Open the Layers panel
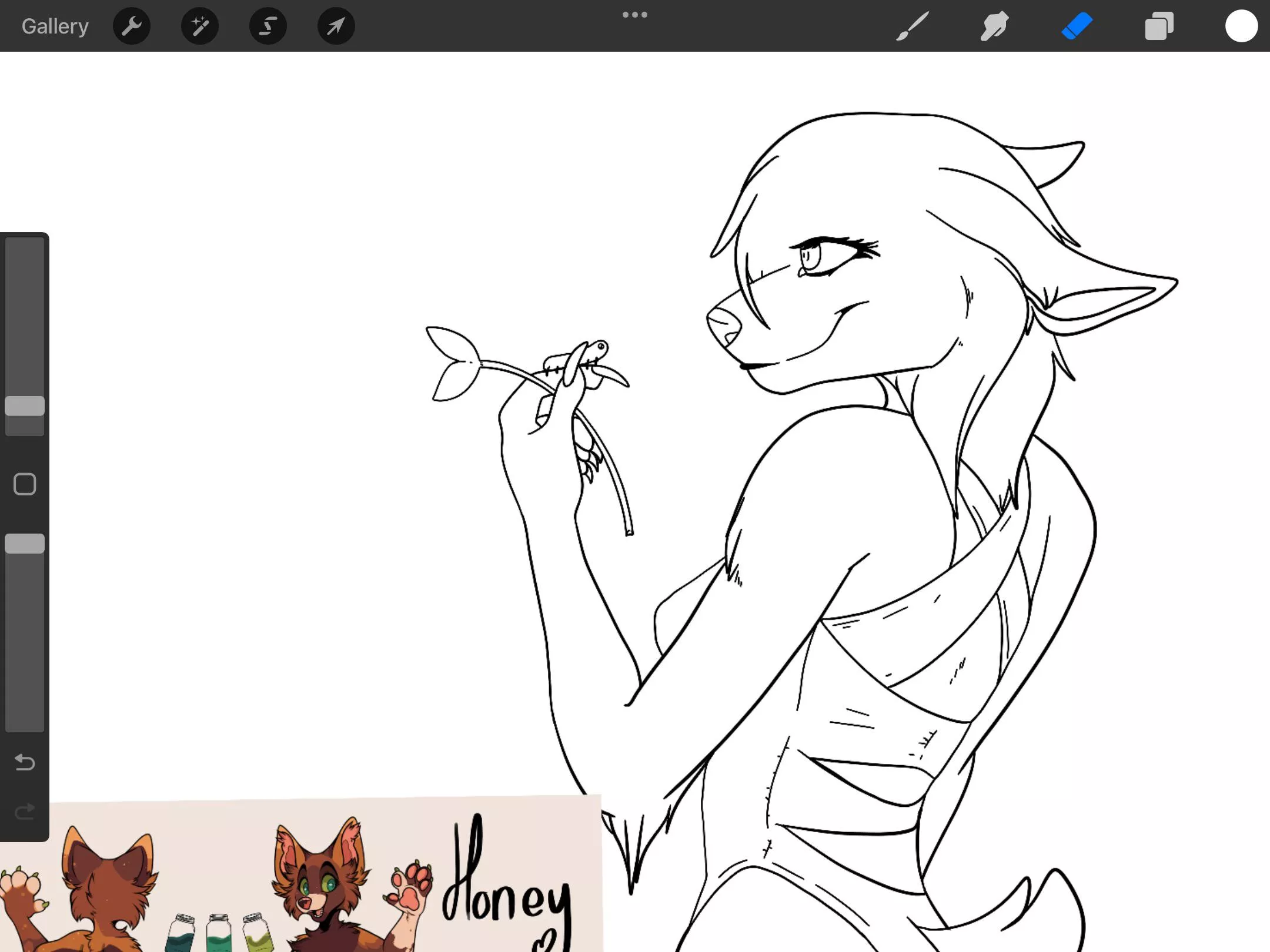The image size is (1270, 952). [1159, 26]
